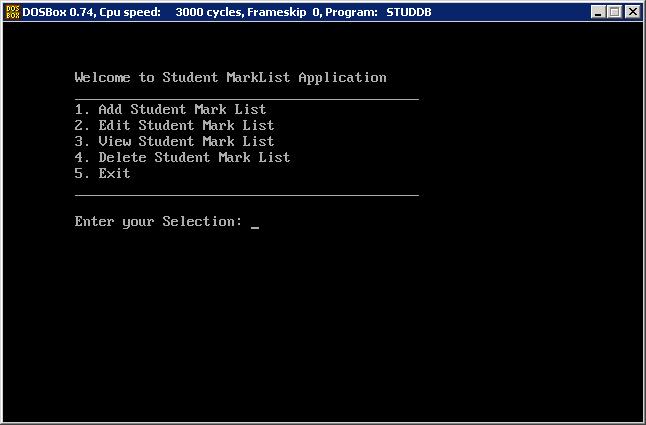Minimize the DOSBox window

(x=598, y=12)
